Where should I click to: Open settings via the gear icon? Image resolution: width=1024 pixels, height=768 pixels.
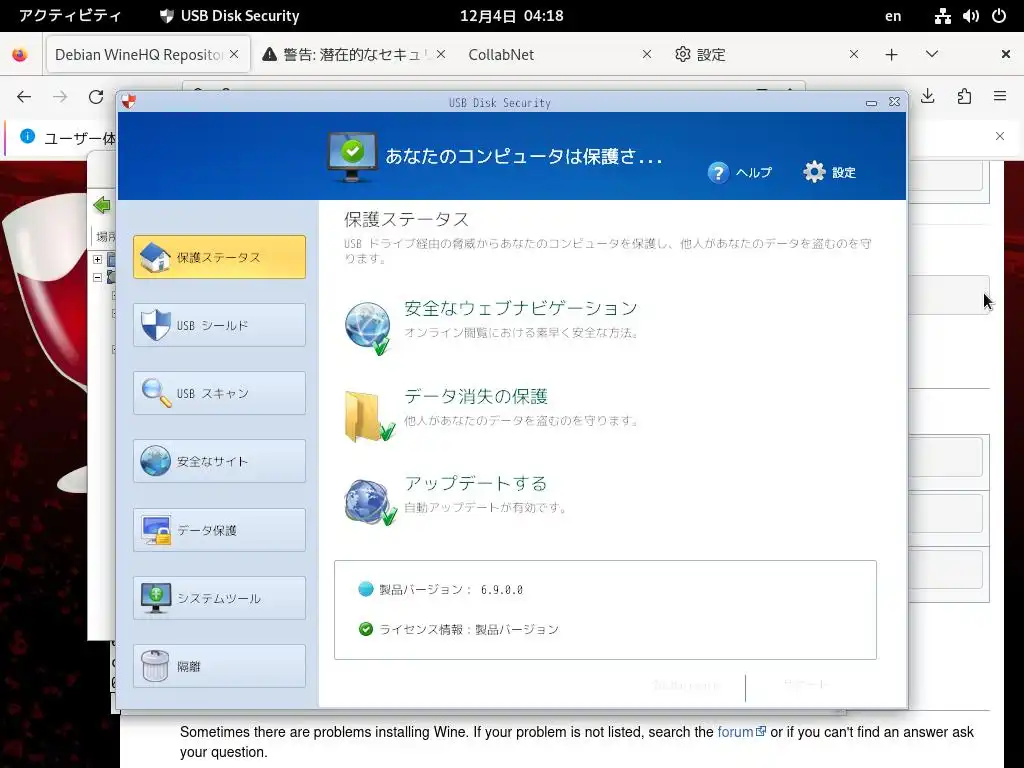click(814, 172)
